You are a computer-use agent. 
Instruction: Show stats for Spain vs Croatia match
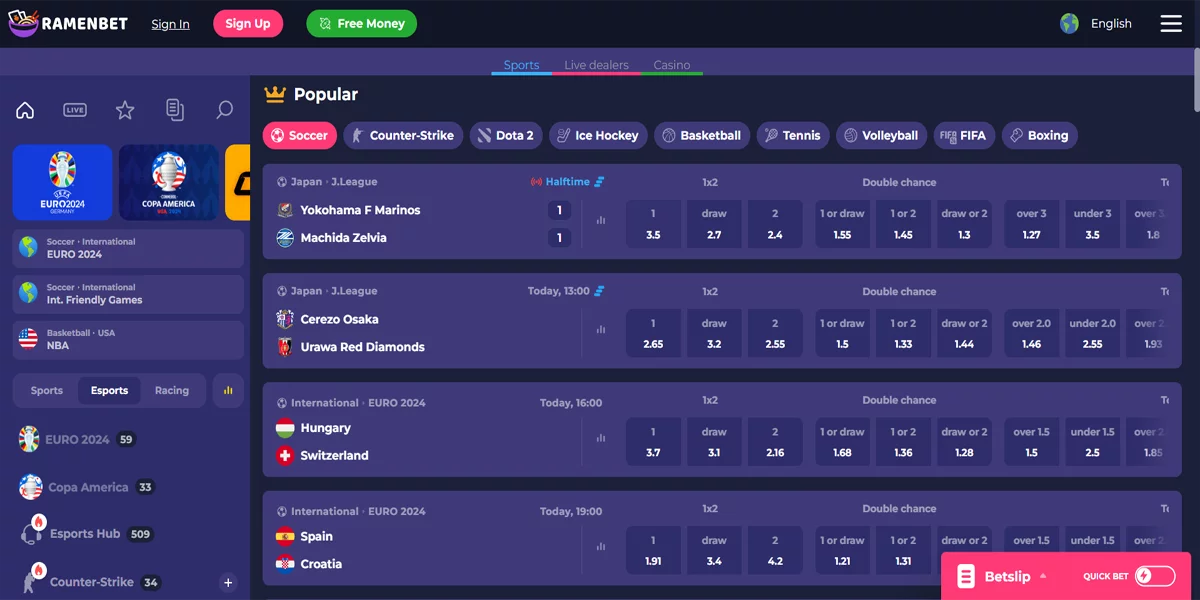(601, 547)
